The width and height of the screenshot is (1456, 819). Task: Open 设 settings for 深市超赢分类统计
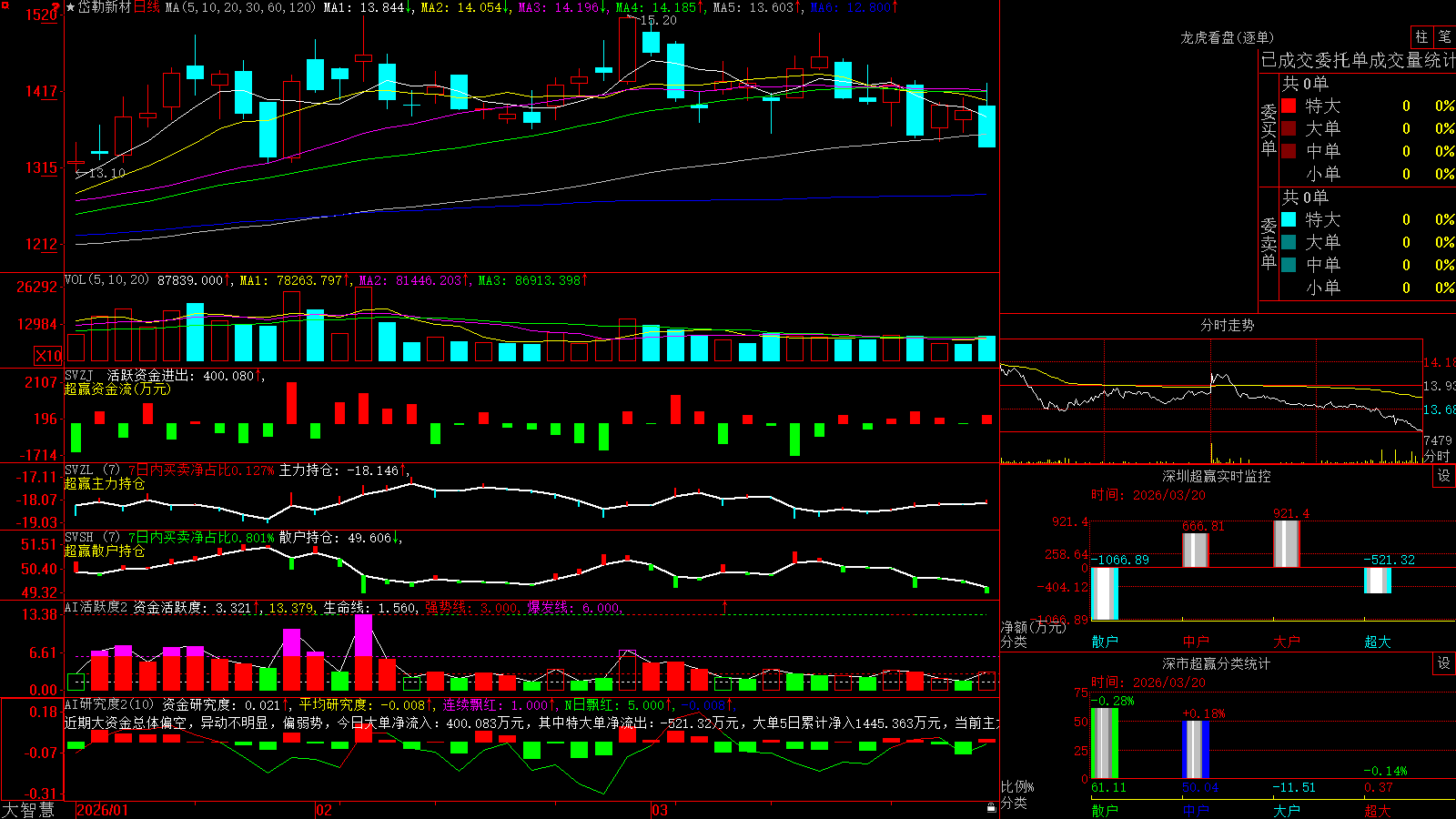(1444, 663)
